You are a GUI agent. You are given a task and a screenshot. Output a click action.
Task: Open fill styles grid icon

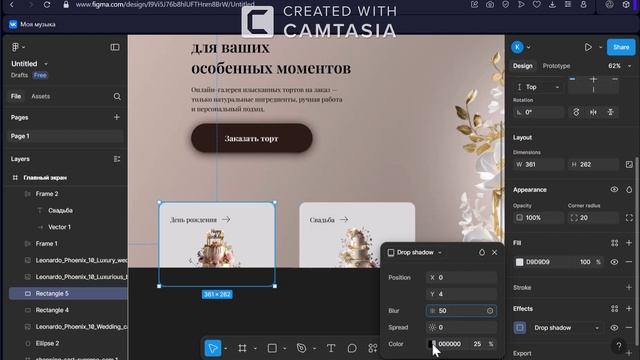tap(615, 243)
